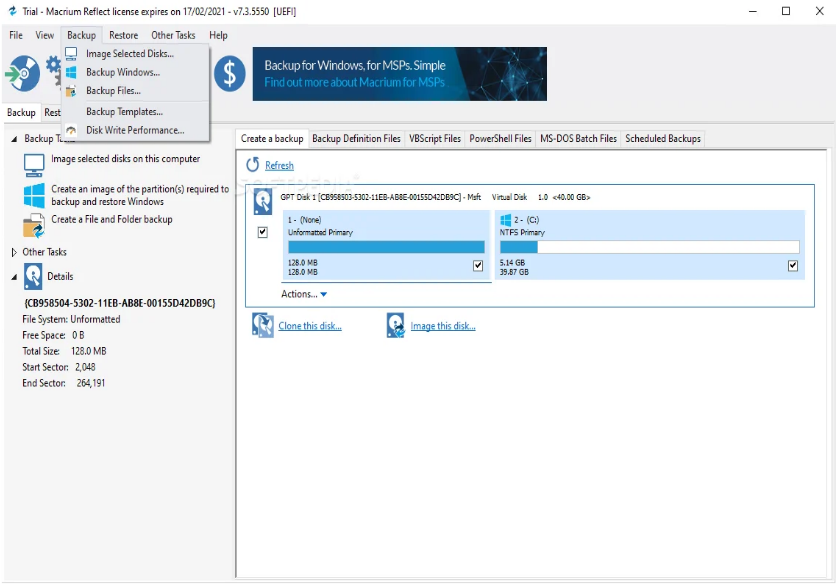The image size is (836, 584).
Task: Click Create a File and Folder backup
Action: click(x=111, y=219)
